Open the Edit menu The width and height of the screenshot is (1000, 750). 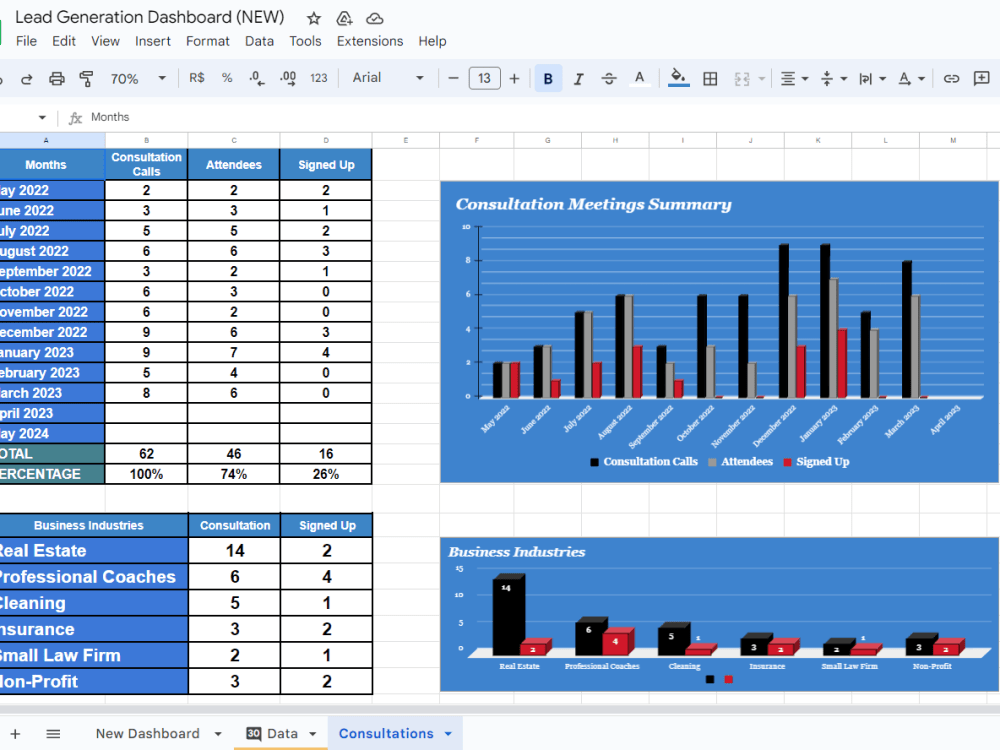pos(64,41)
